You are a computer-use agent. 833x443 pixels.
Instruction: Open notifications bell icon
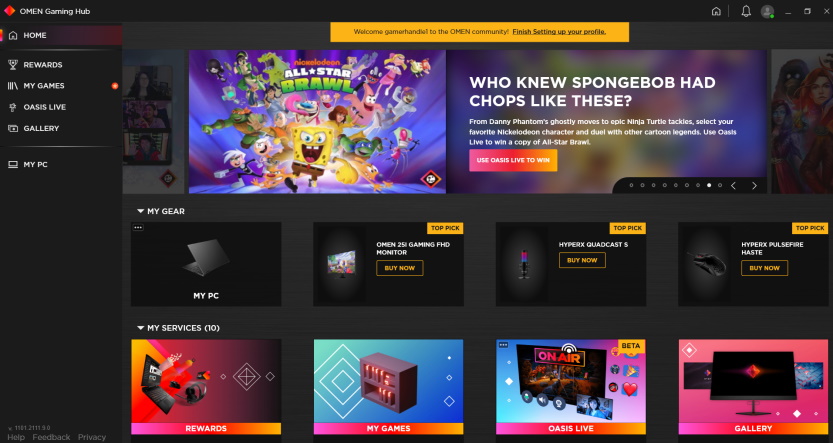click(746, 11)
